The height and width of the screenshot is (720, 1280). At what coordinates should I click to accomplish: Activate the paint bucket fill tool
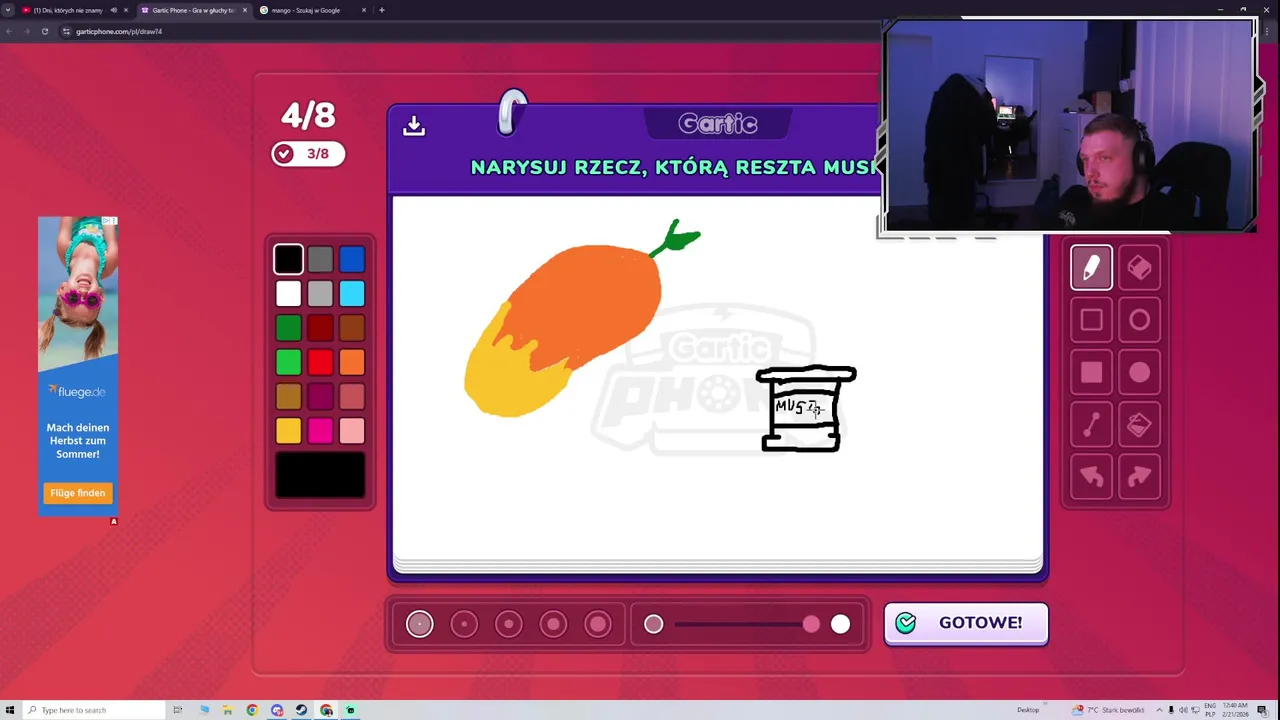[x=1139, y=425]
